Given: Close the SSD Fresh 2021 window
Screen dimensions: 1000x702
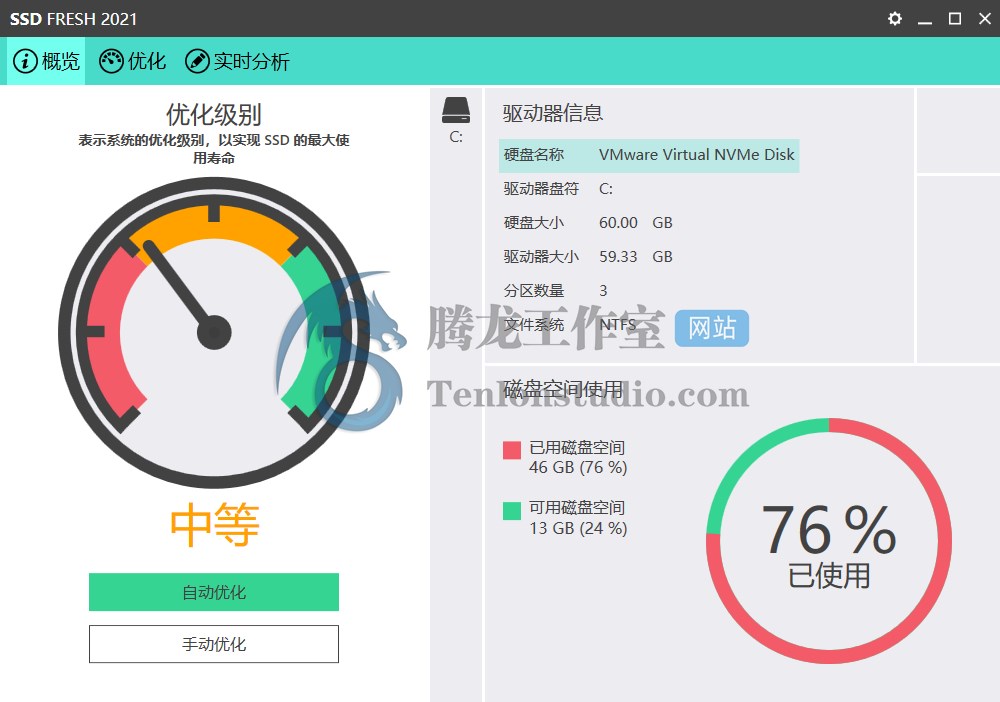Looking at the screenshot, I should click(x=985, y=18).
